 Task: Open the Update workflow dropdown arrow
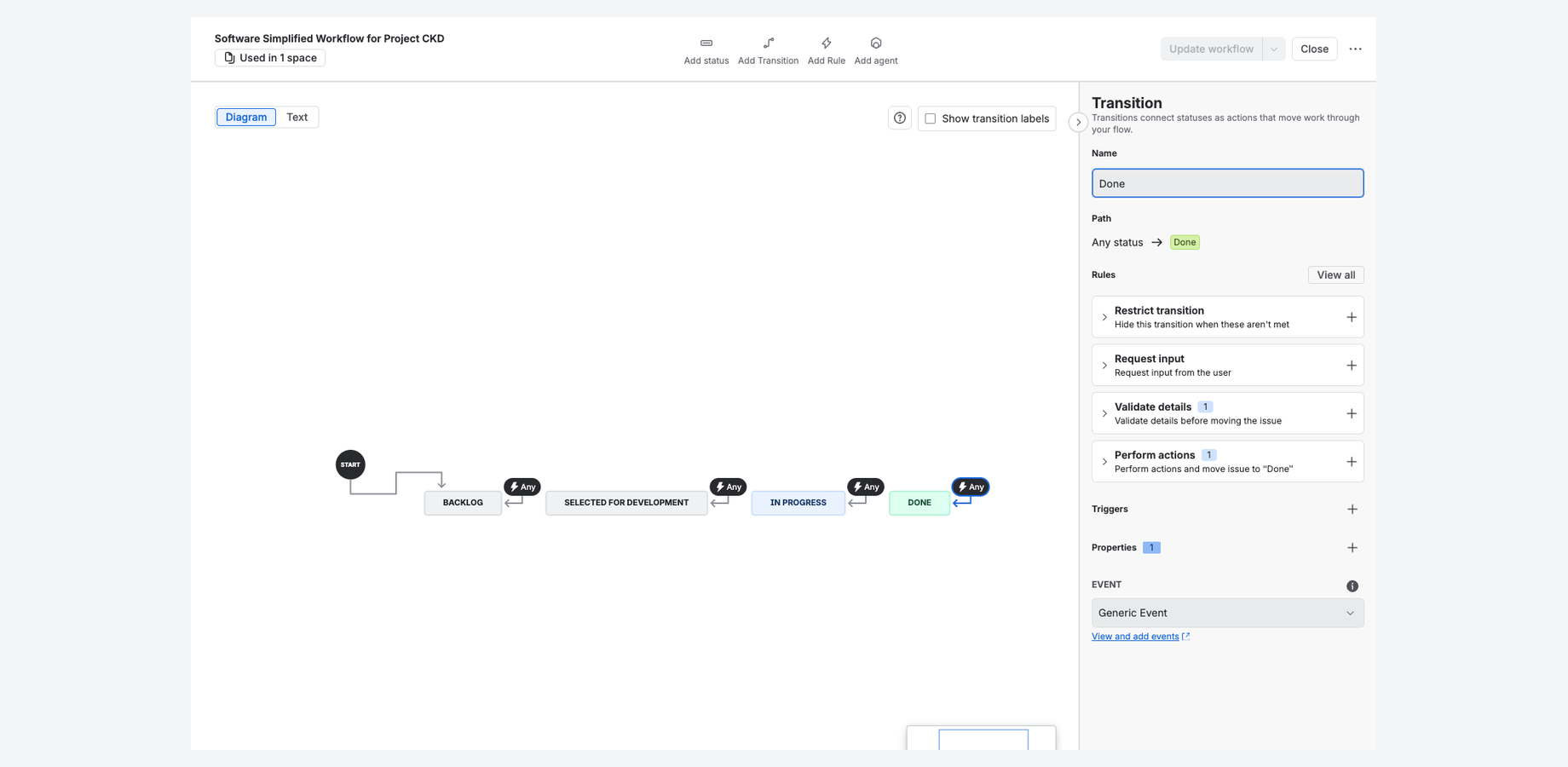1274,49
